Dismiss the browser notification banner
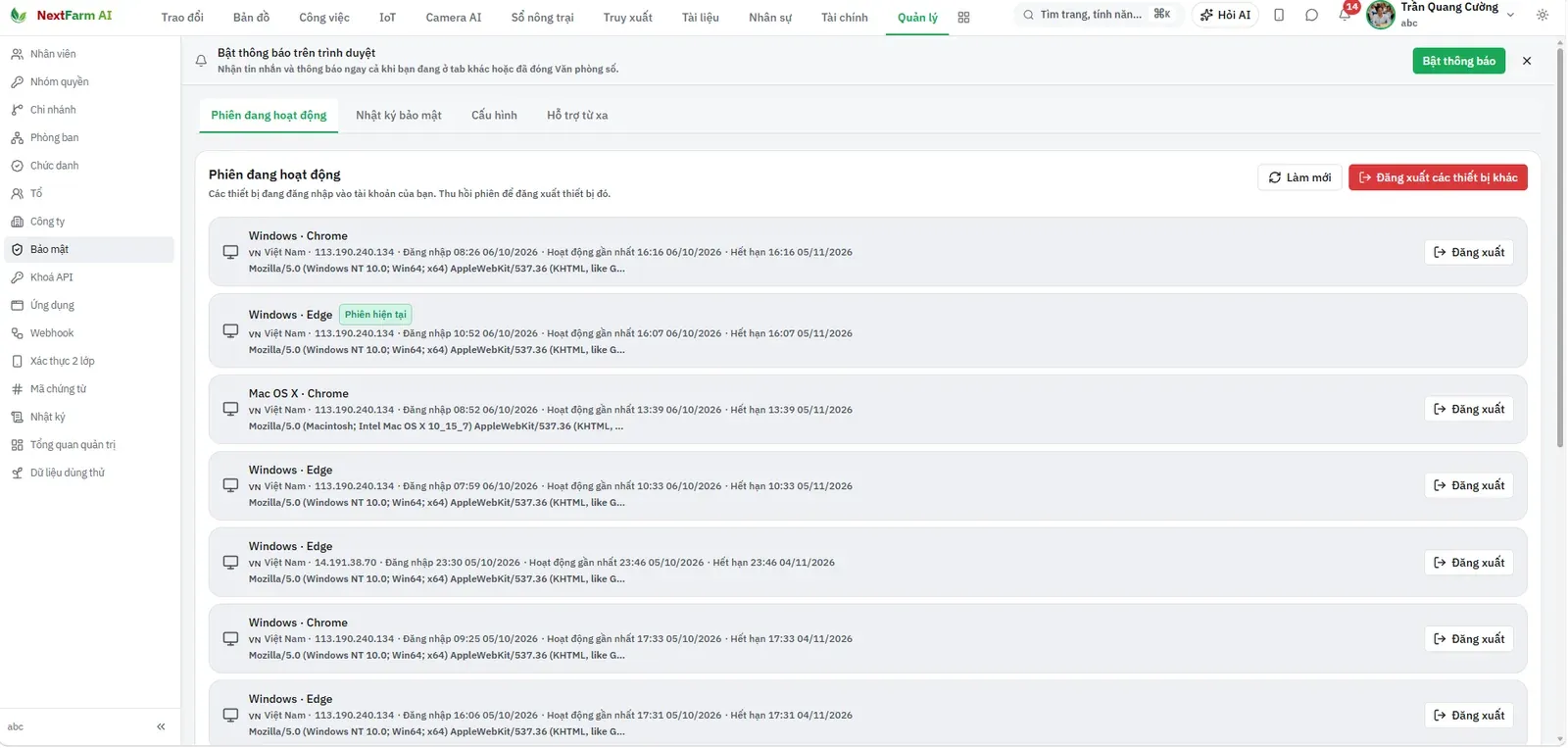The width and height of the screenshot is (1568, 748). (1527, 61)
